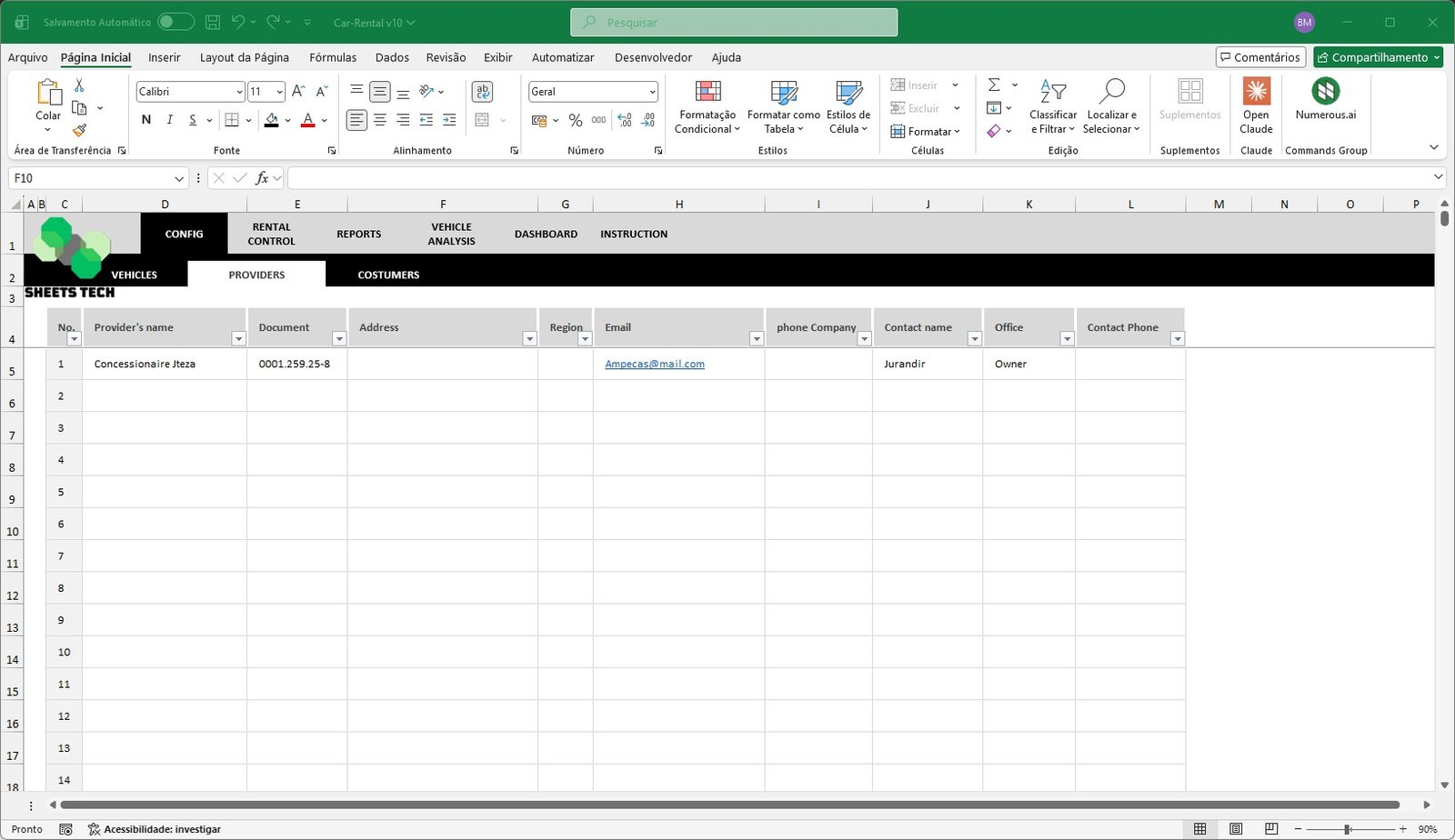Open the Ampecas@mail.com email link

click(x=654, y=364)
